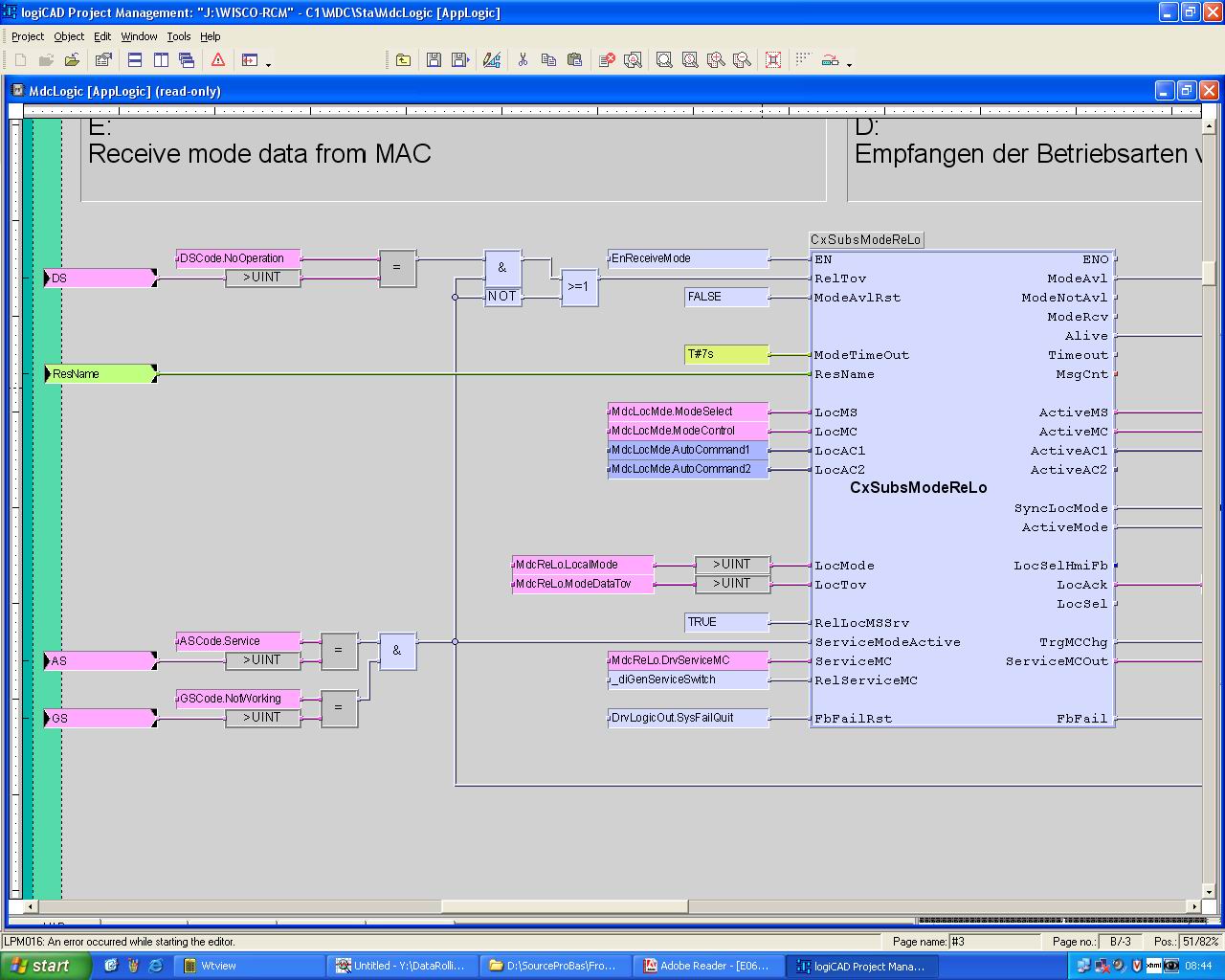The height and width of the screenshot is (980, 1225).
Task: Click the save floppy disk icon
Action: (x=434, y=60)
